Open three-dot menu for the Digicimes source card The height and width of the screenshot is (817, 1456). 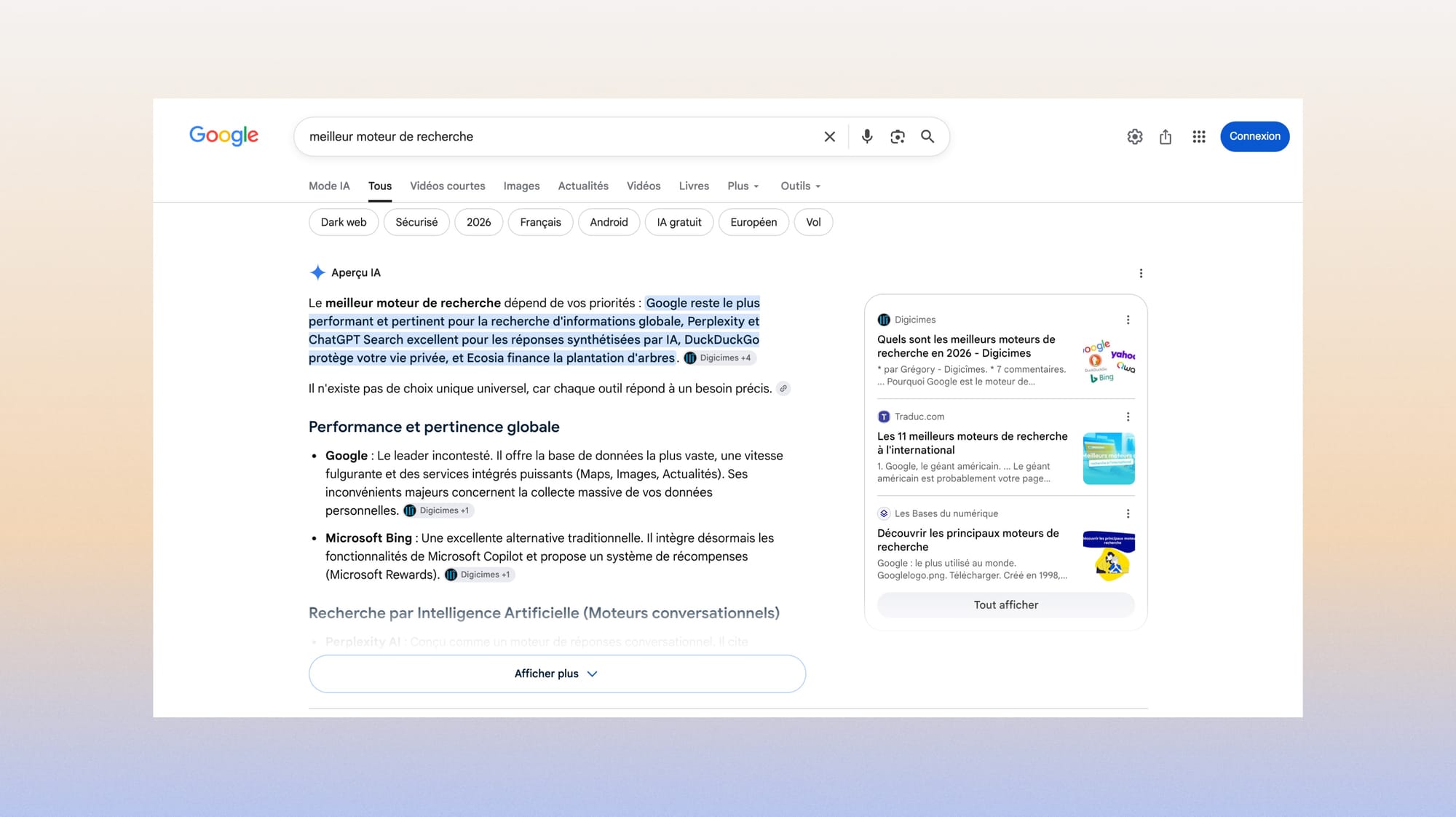point(1128,320)
